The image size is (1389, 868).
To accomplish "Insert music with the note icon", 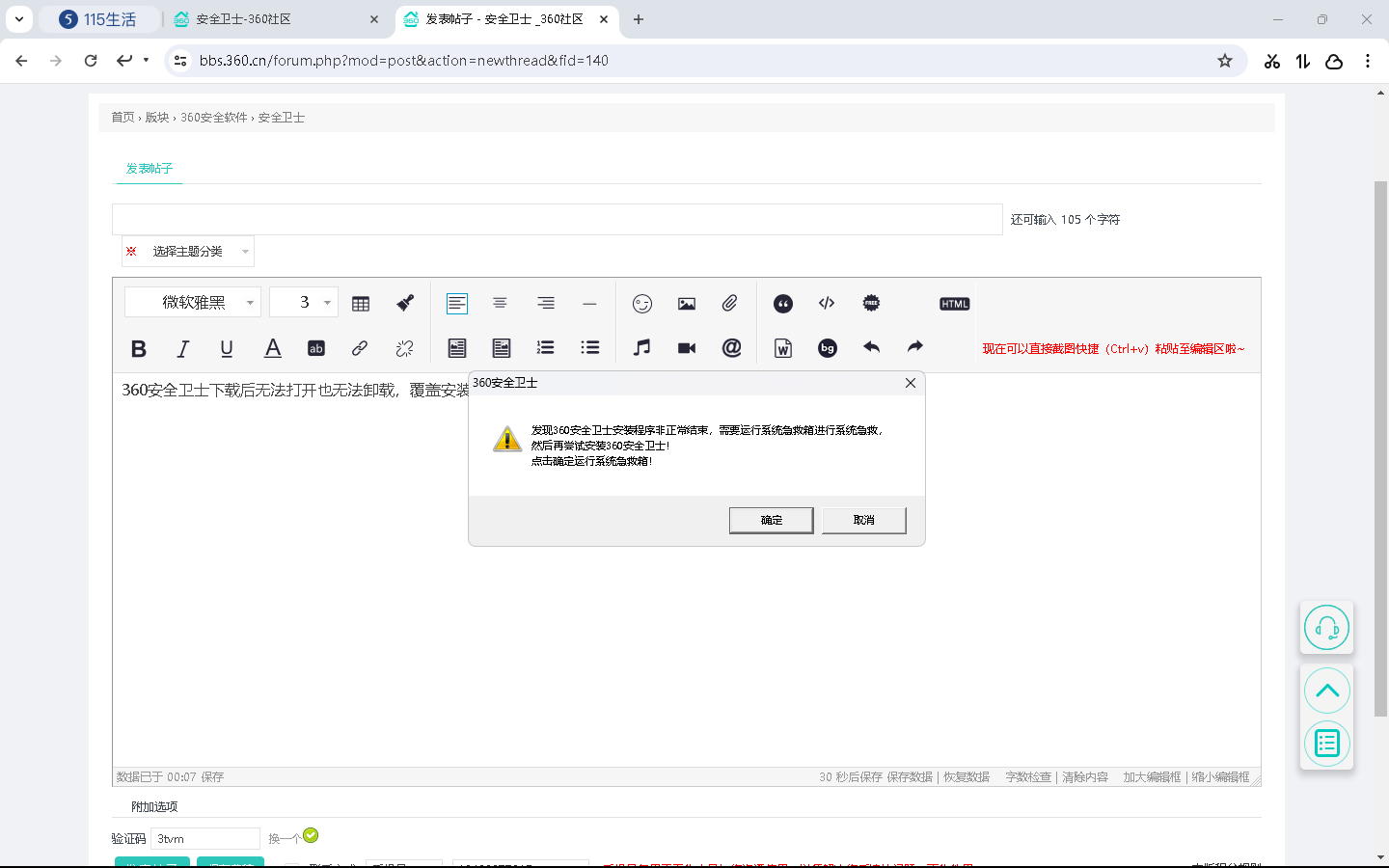I will tap(642, 347).
